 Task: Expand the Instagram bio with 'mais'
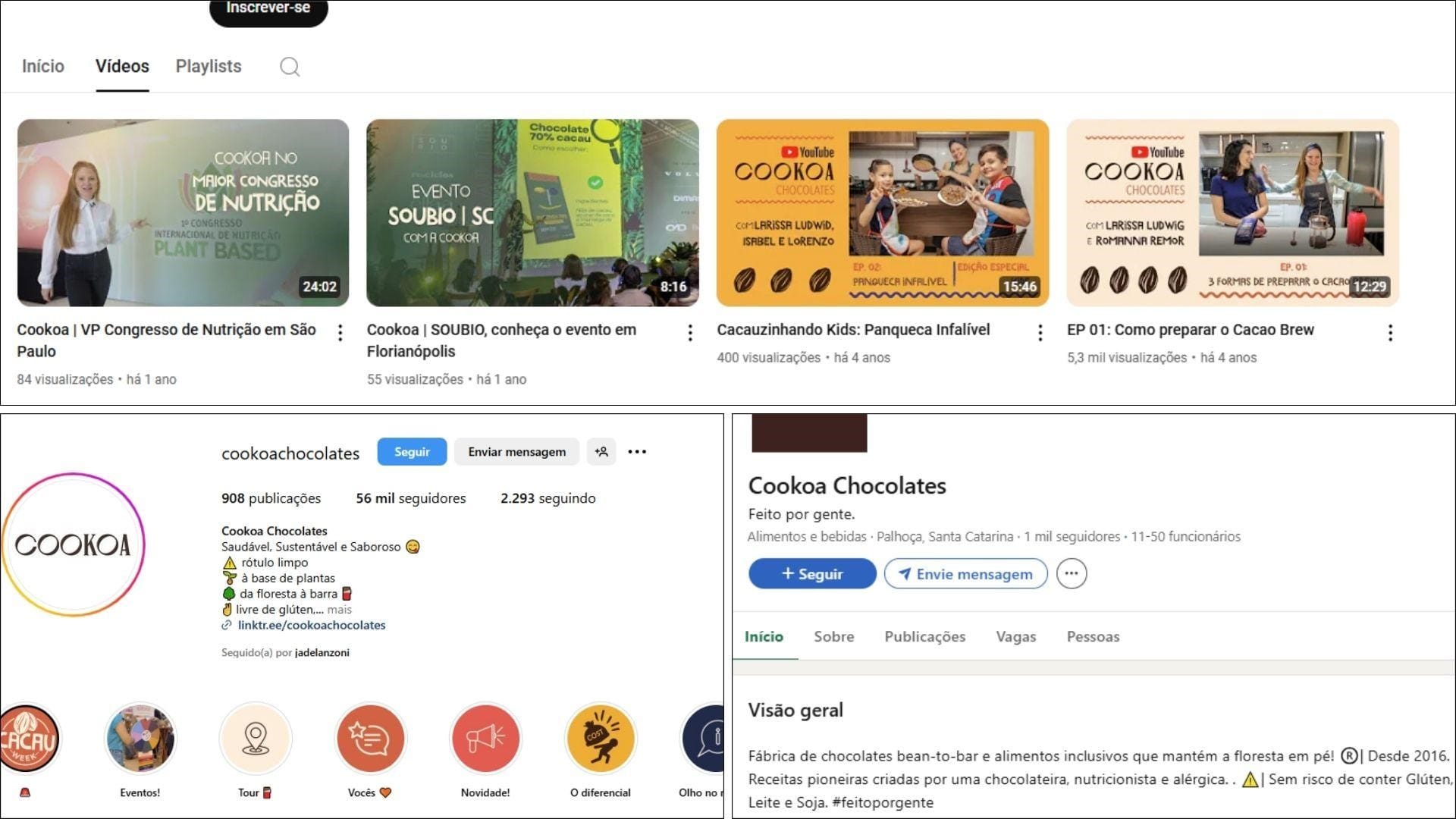point(340,610)
